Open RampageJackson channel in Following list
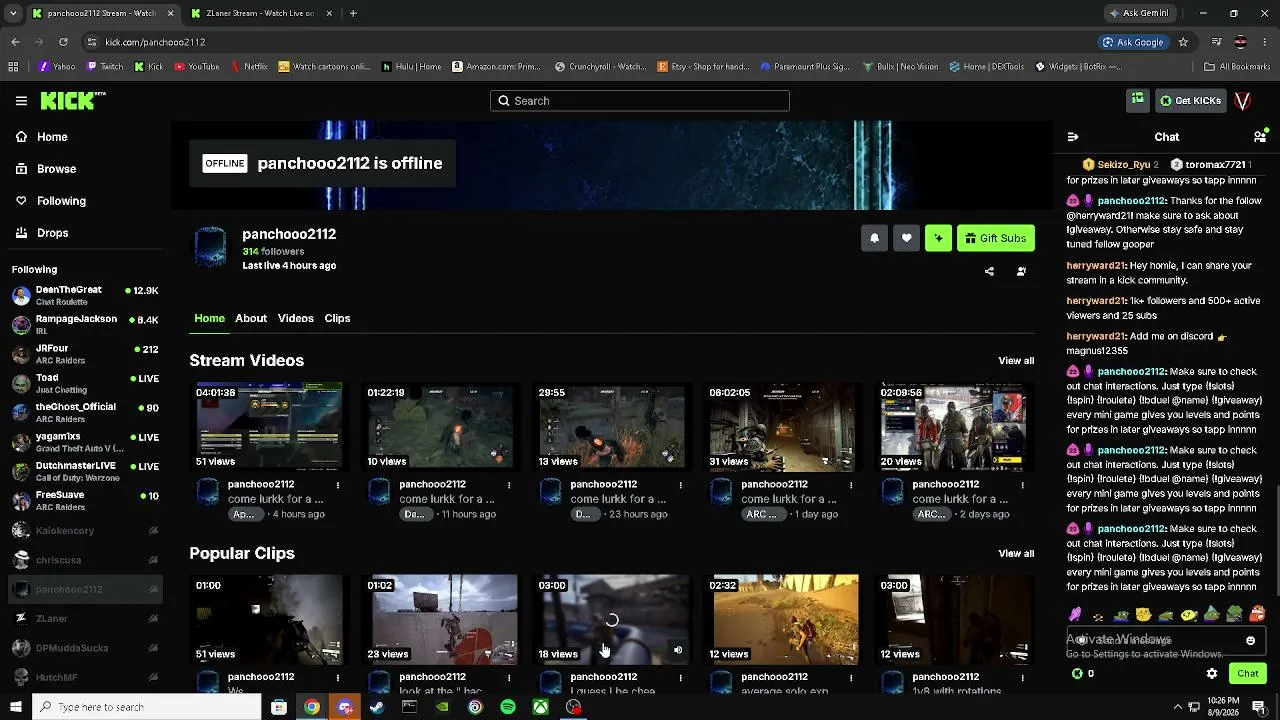 (x=85, y=324)
